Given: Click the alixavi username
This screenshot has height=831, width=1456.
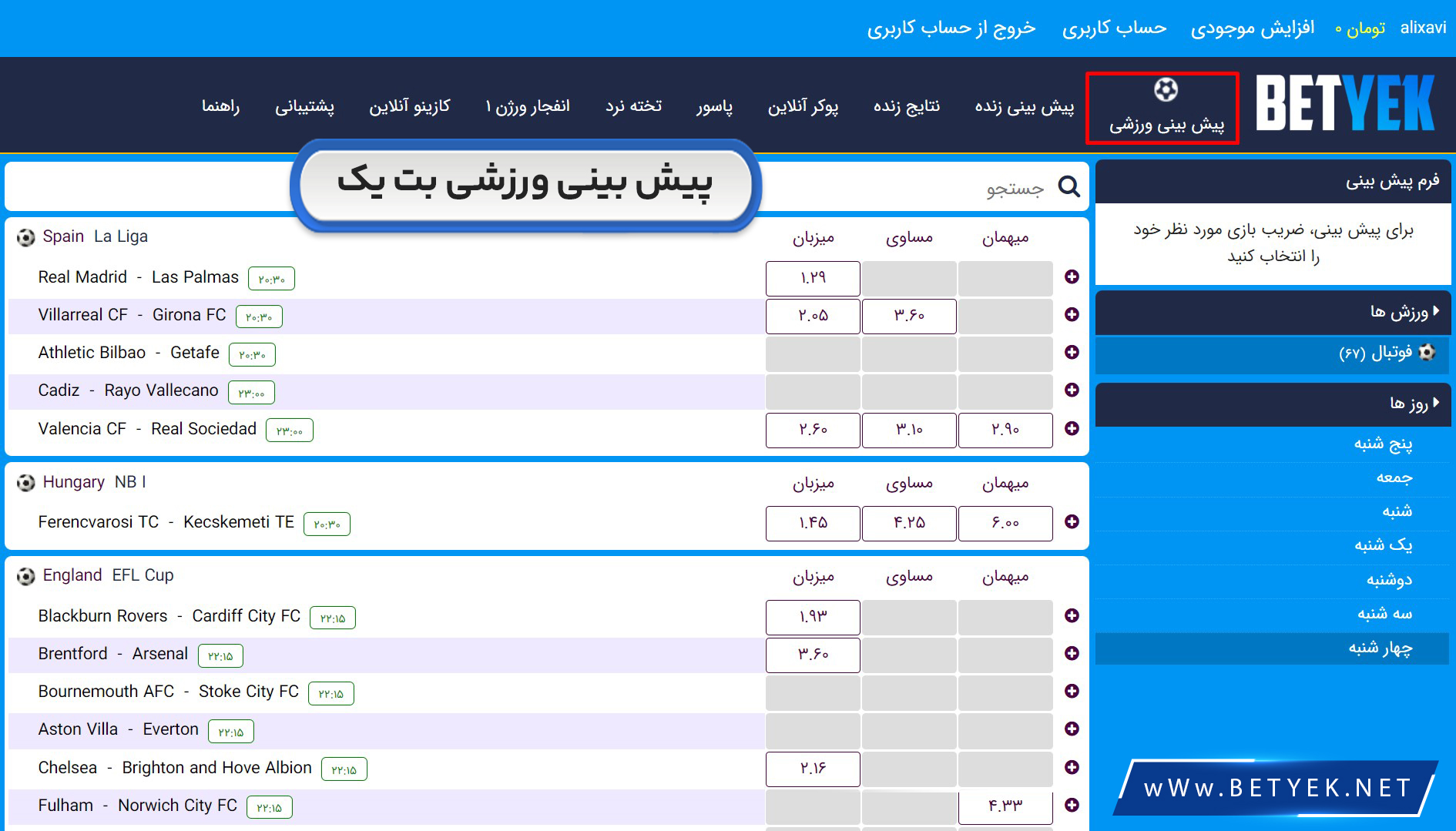Looking at the screenshot, I should [1423, 28].
